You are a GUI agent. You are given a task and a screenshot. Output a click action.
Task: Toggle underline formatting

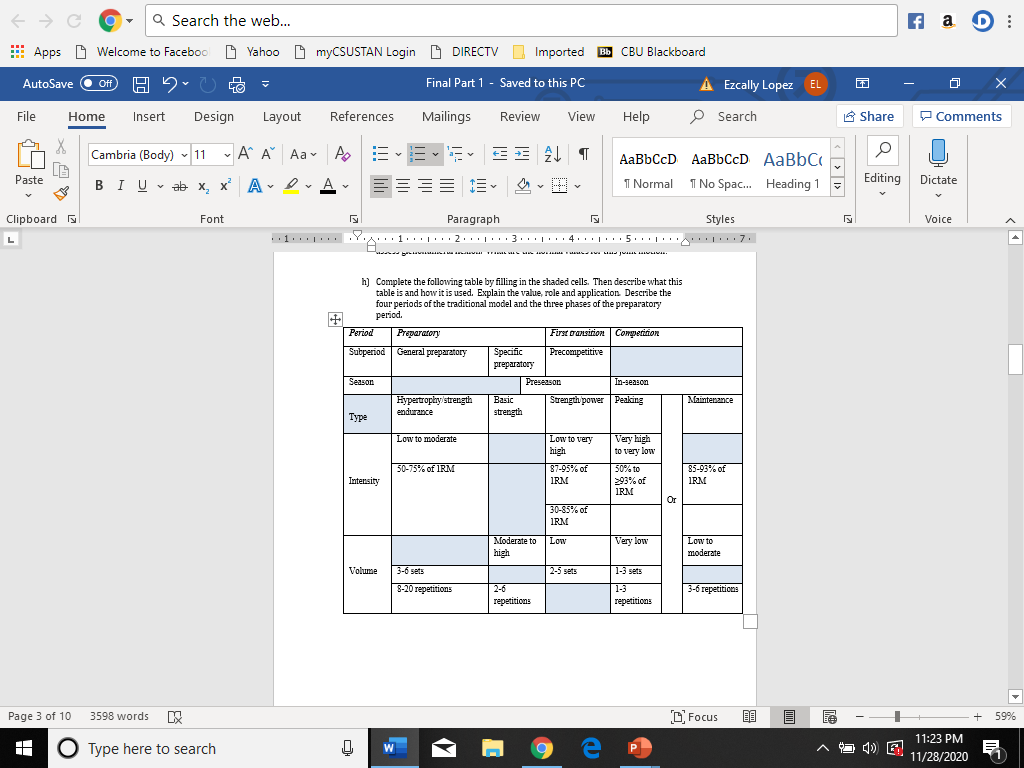[142, 186]
